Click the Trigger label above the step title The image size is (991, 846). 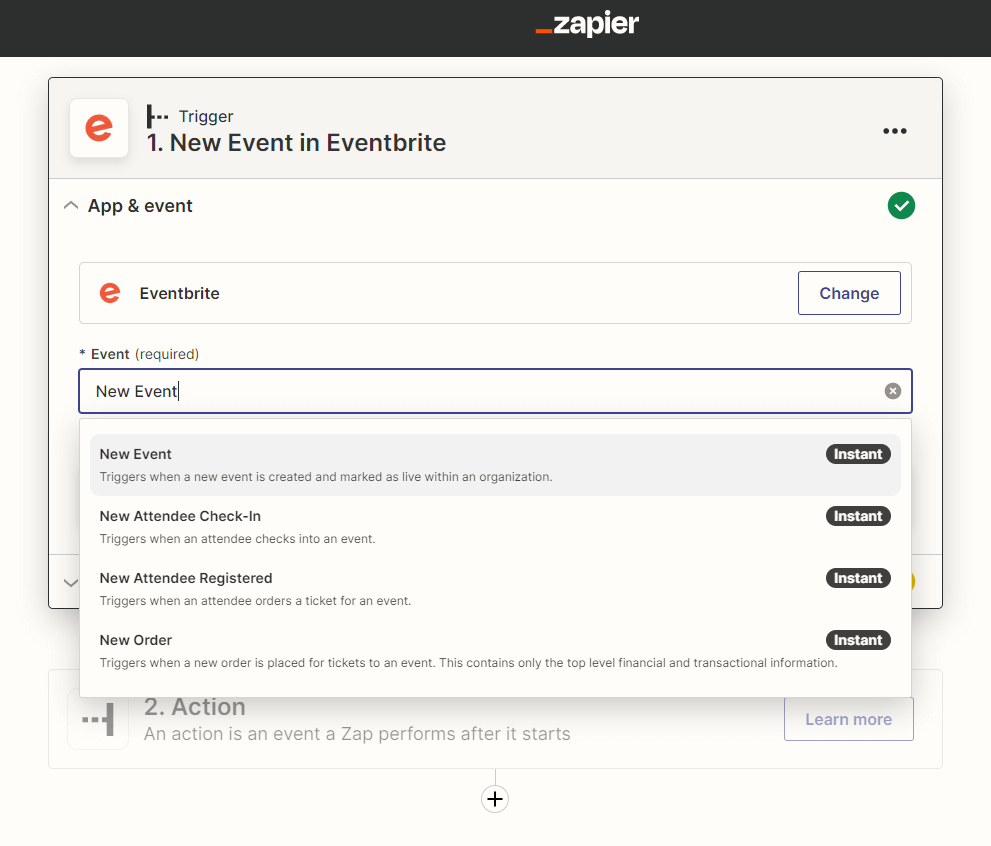point(206,116)
